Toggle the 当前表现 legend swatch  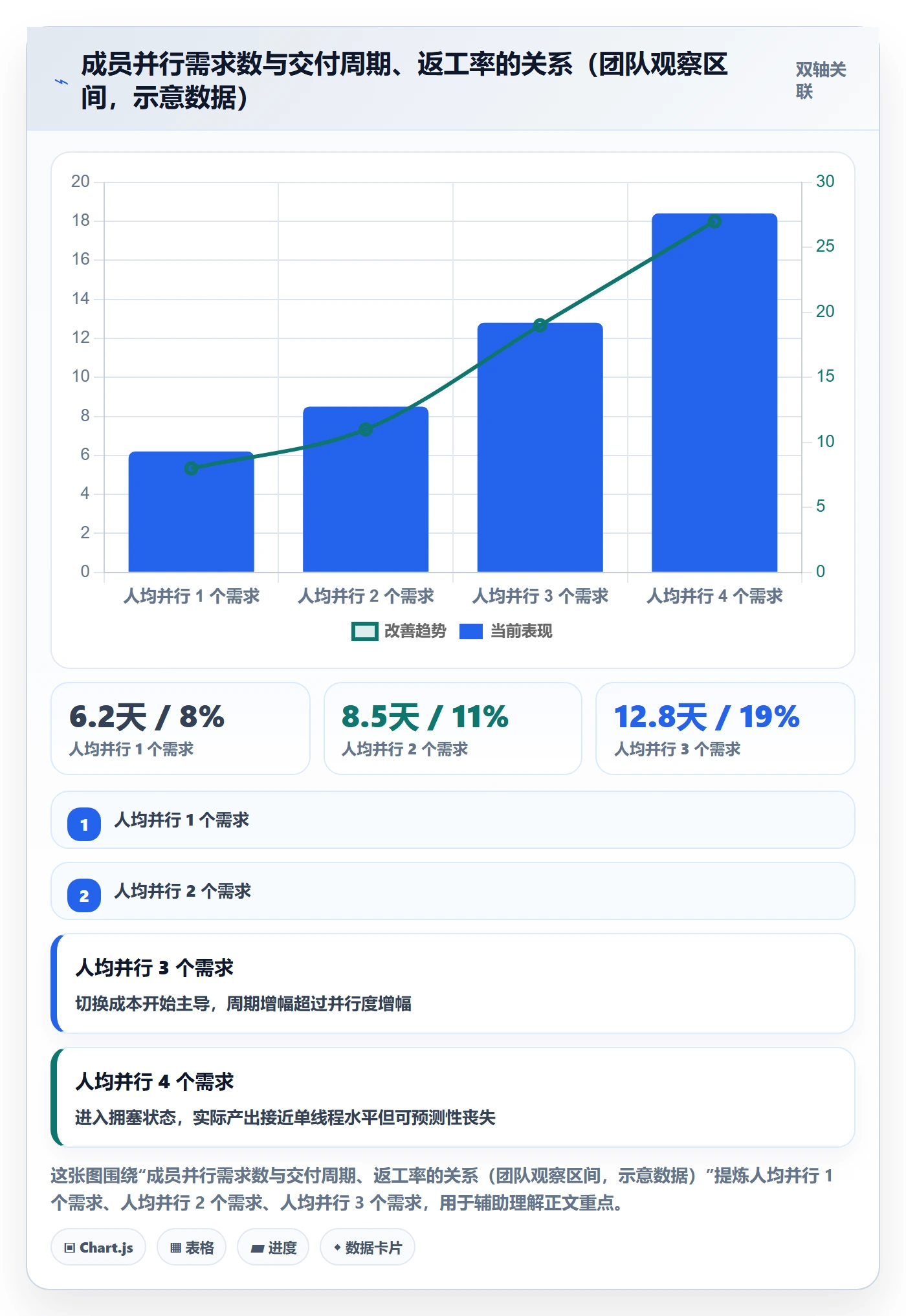(x=470, y=631)
